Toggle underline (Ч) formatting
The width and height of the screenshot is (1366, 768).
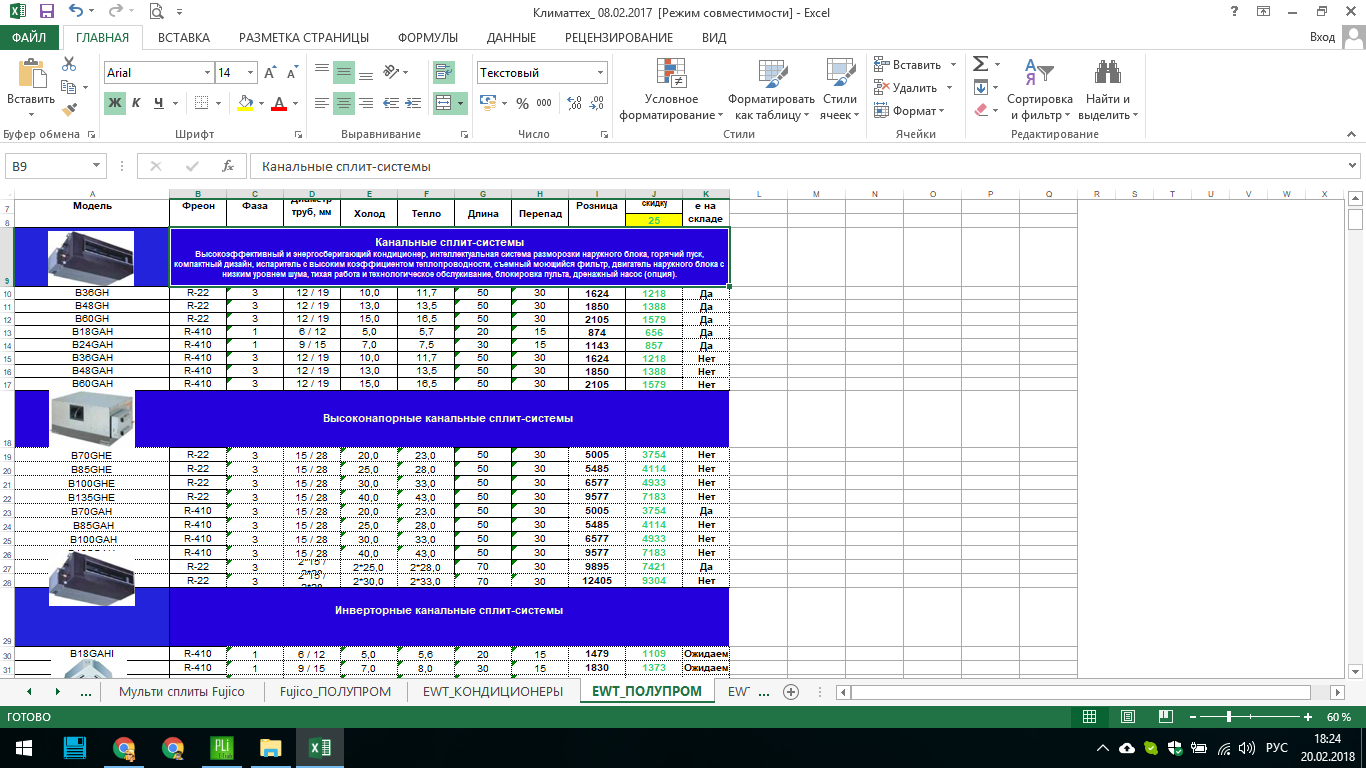click(159, 103)
